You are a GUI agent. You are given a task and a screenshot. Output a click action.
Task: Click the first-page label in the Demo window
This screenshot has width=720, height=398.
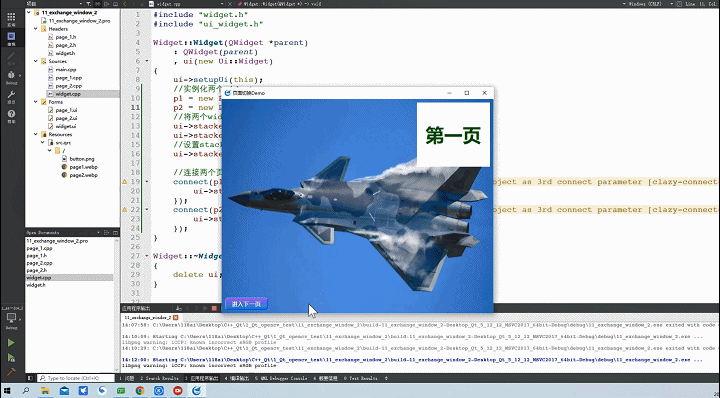point(453,135)
